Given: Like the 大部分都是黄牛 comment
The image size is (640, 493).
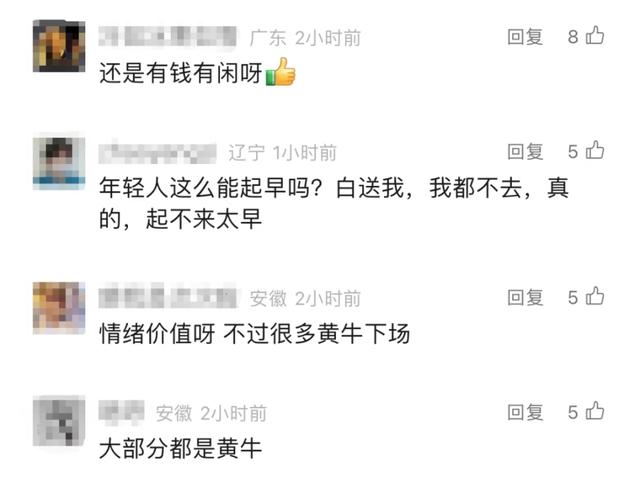Looking at the screenshot, I should click(595, 411).
